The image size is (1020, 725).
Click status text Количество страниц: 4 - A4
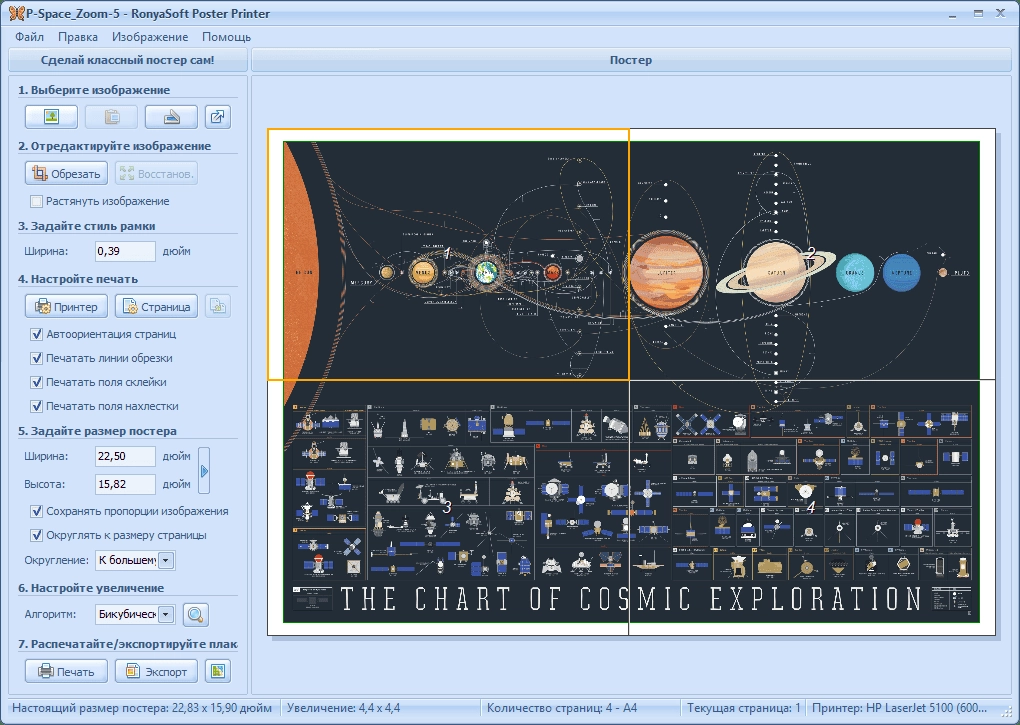(562, 708)
